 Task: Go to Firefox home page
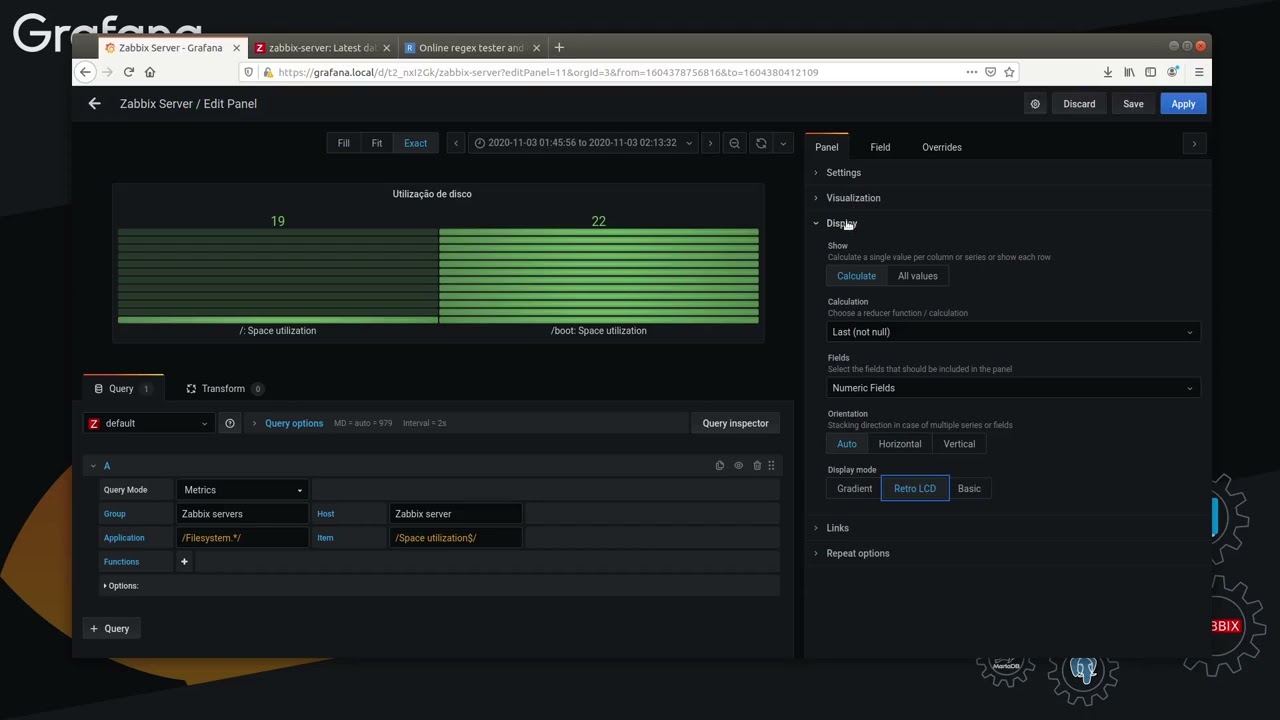coord(150,72)
